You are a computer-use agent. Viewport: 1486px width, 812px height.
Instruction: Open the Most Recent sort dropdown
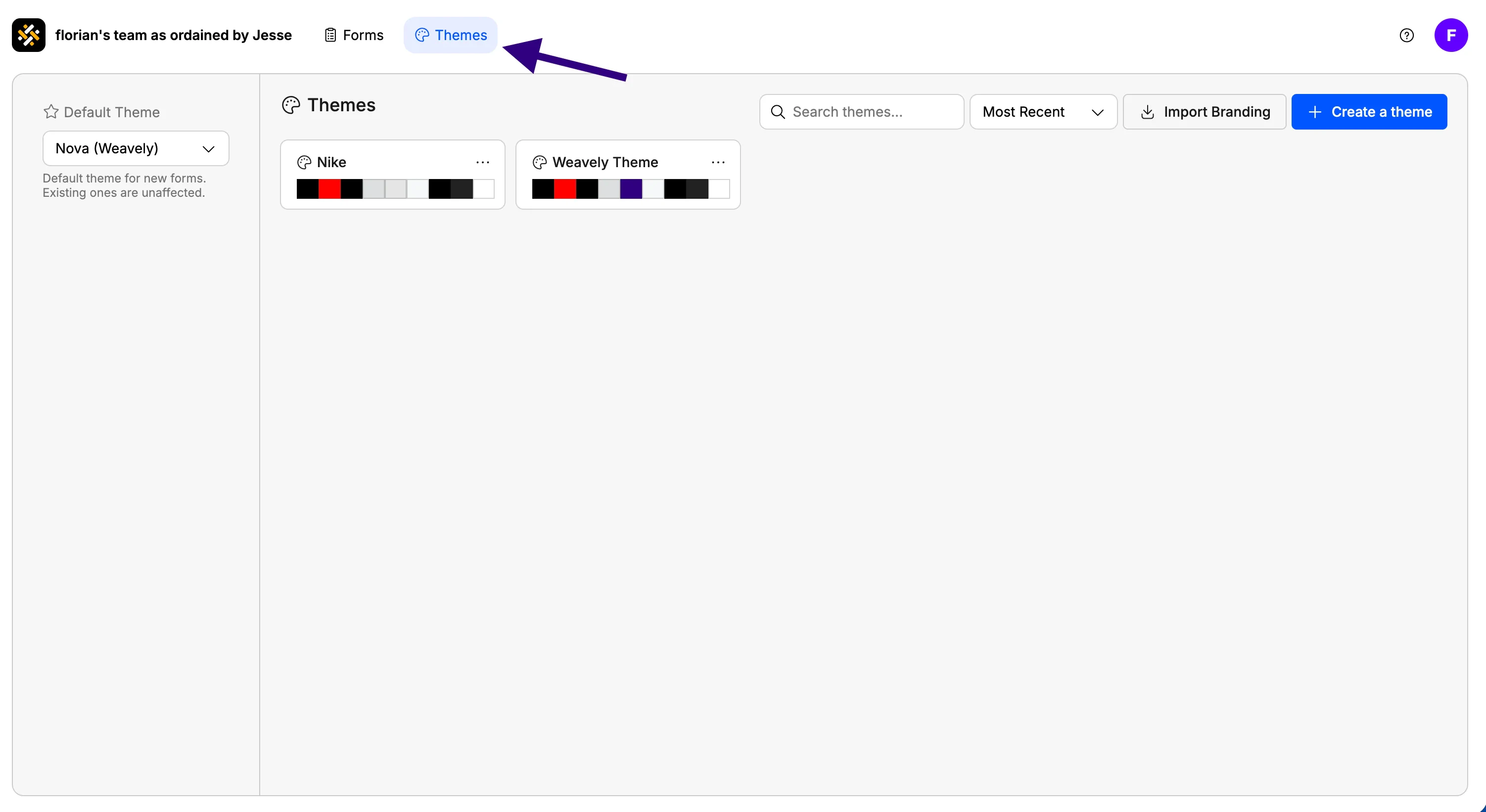click(1043, 112)
